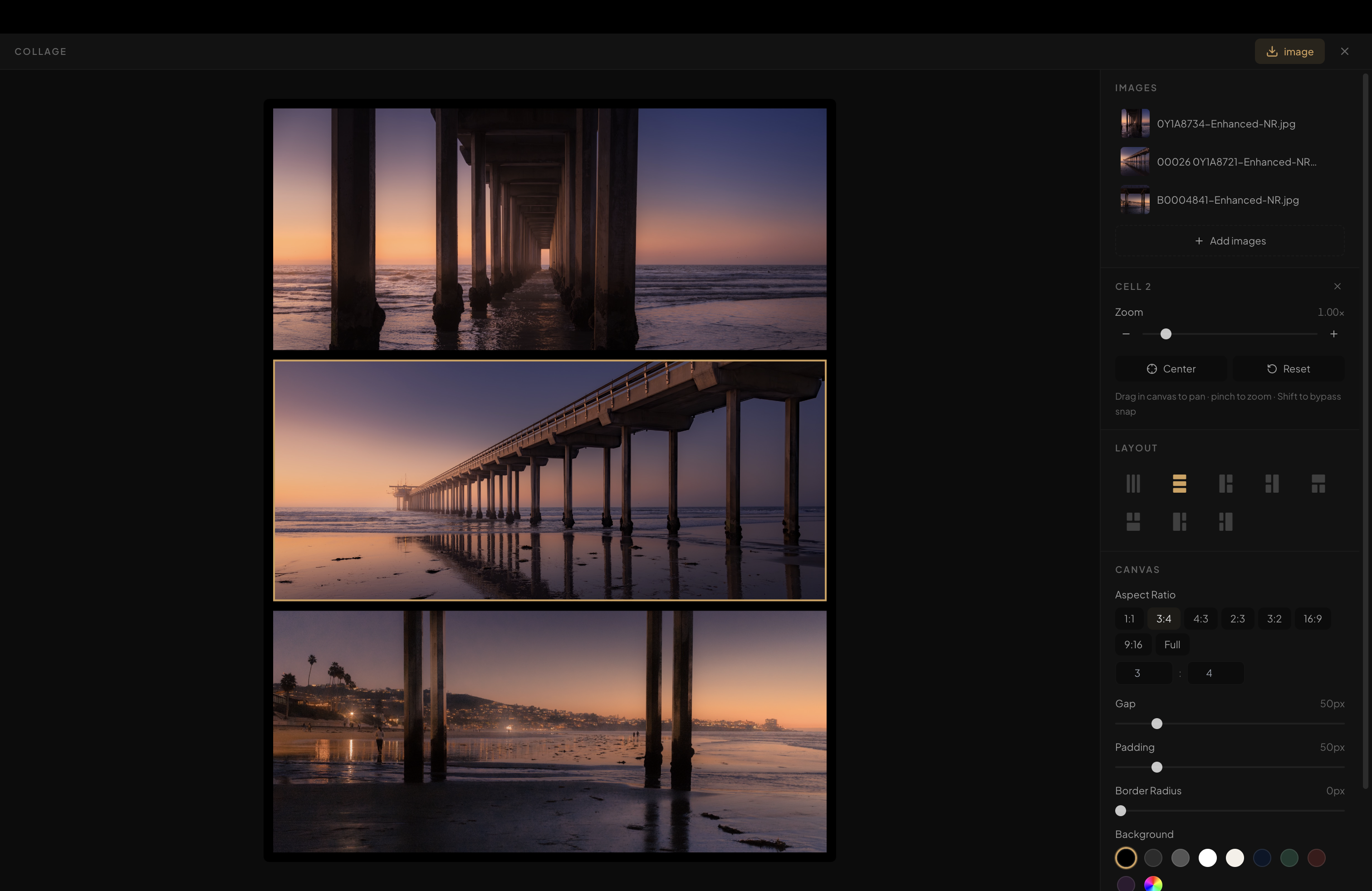Select the three vertical columns layout
Image resolution: width=1372 pixels, height=891 pixels.
pyautogui.click(x=1133, y=484)
